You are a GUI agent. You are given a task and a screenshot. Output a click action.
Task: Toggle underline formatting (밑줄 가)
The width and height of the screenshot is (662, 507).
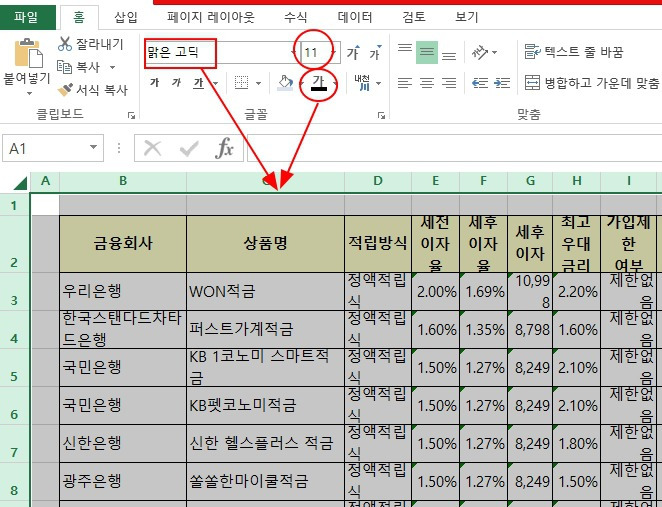[198, 83]
